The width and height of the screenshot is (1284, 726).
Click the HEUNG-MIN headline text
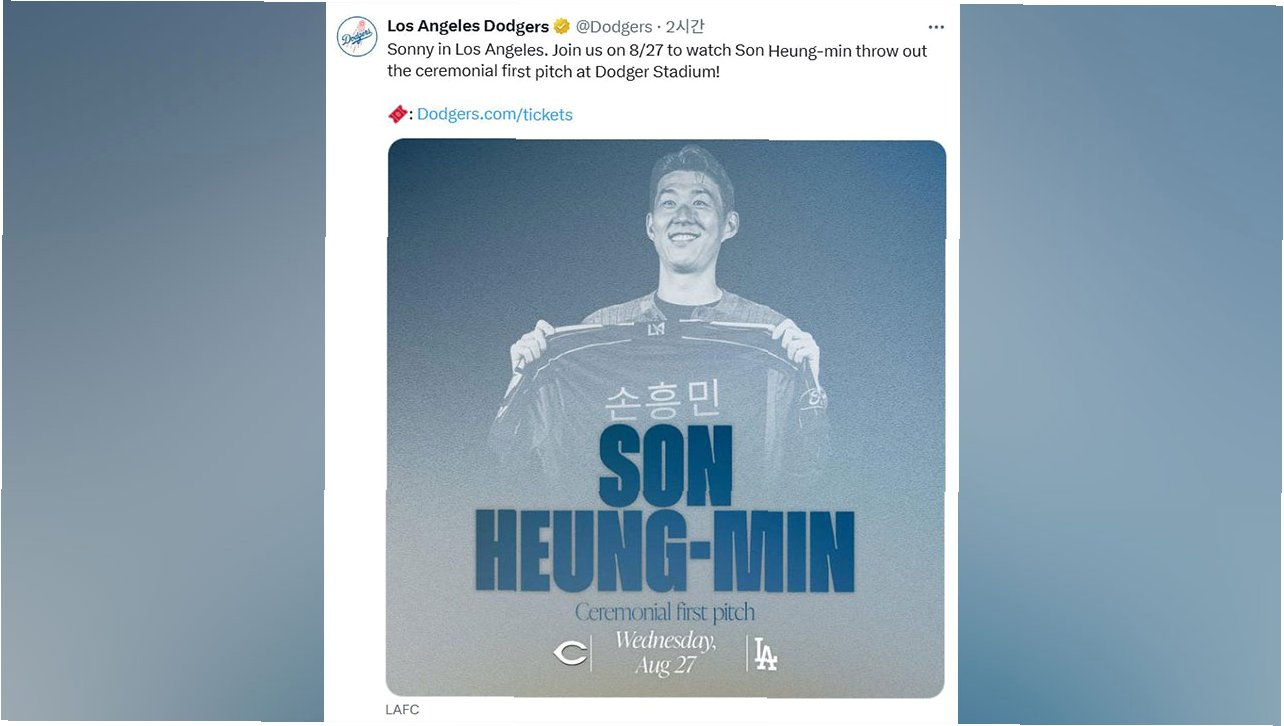pos(665,551)
